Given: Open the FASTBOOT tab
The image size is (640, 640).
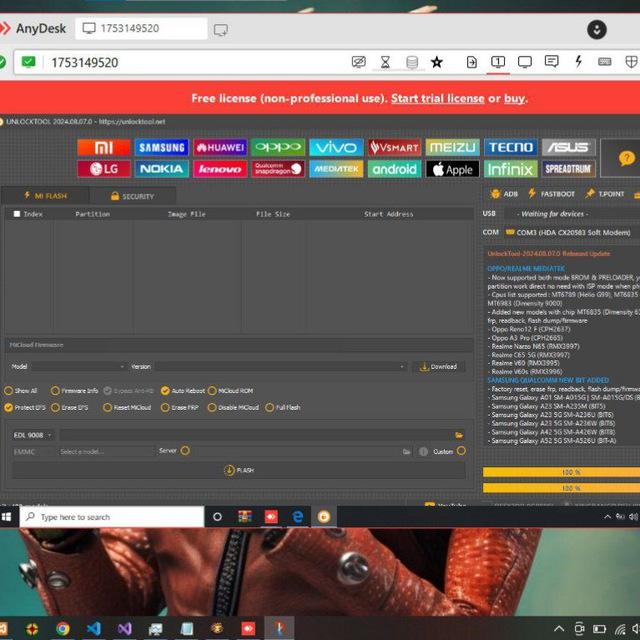Looking at the screenshot, I should pos(551,194).
